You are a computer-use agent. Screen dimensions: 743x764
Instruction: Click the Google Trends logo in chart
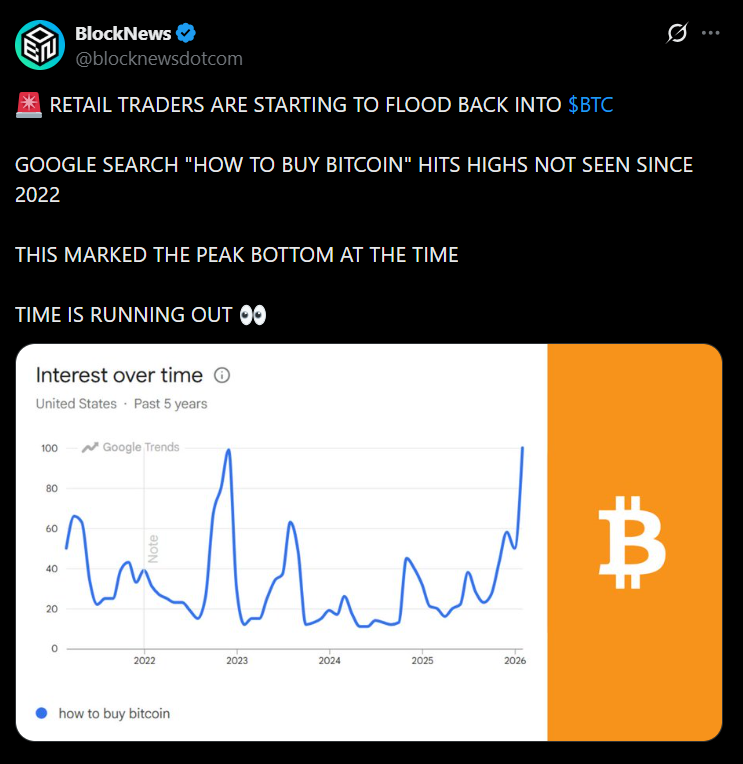[x=131, y=447]
